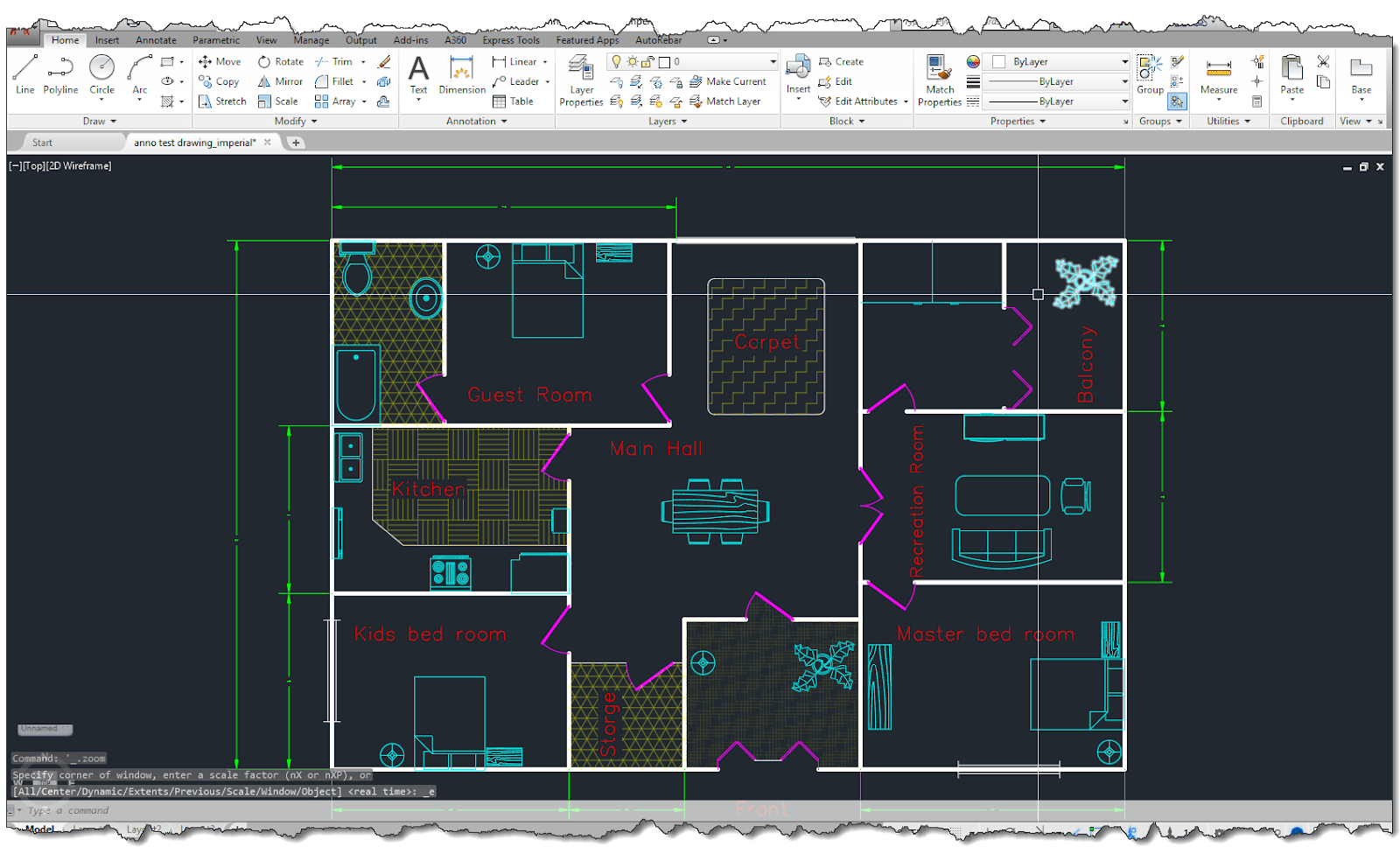Click the [2D Wireframe] visual style control
Image resolution: width=1400 pixels, height=847 pixels.
tap(78, 165)
